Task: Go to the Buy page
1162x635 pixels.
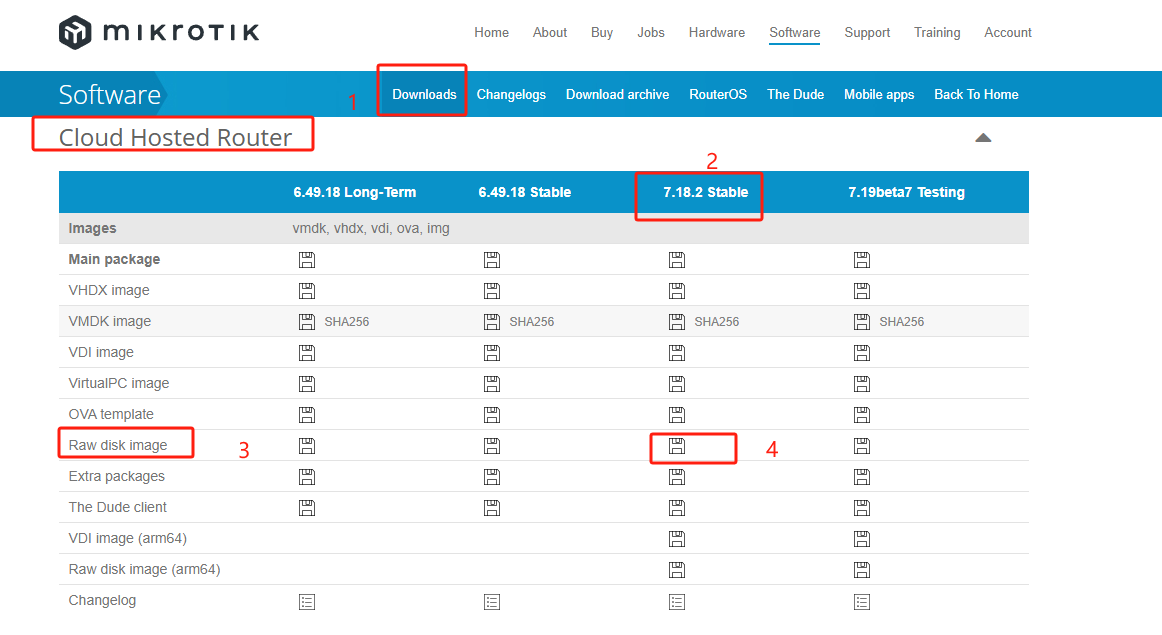Action: pos(602,33)
